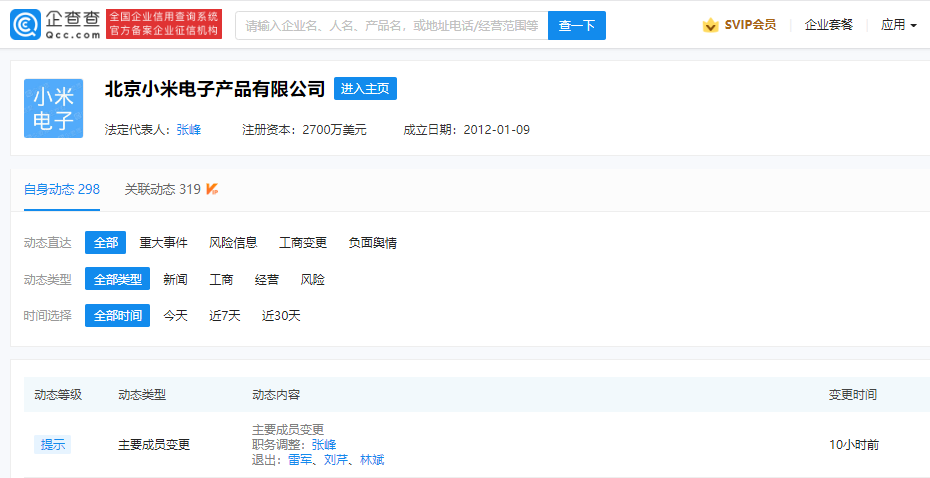The width and height of the screenshot is (930, 478).
Task: Open 张峰 link in 职务调整 row
Action: pos(324,445)
